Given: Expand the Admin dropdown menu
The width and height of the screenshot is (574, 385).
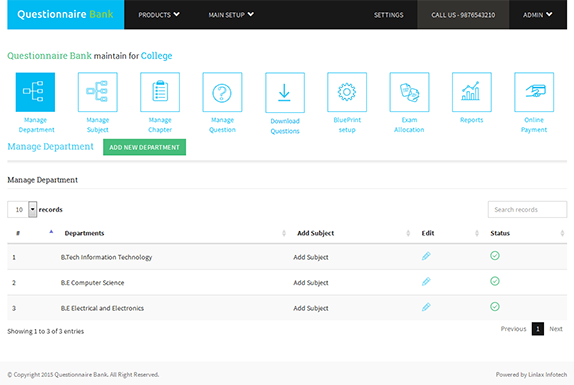Looking at the screenshot, I should 537,15.
